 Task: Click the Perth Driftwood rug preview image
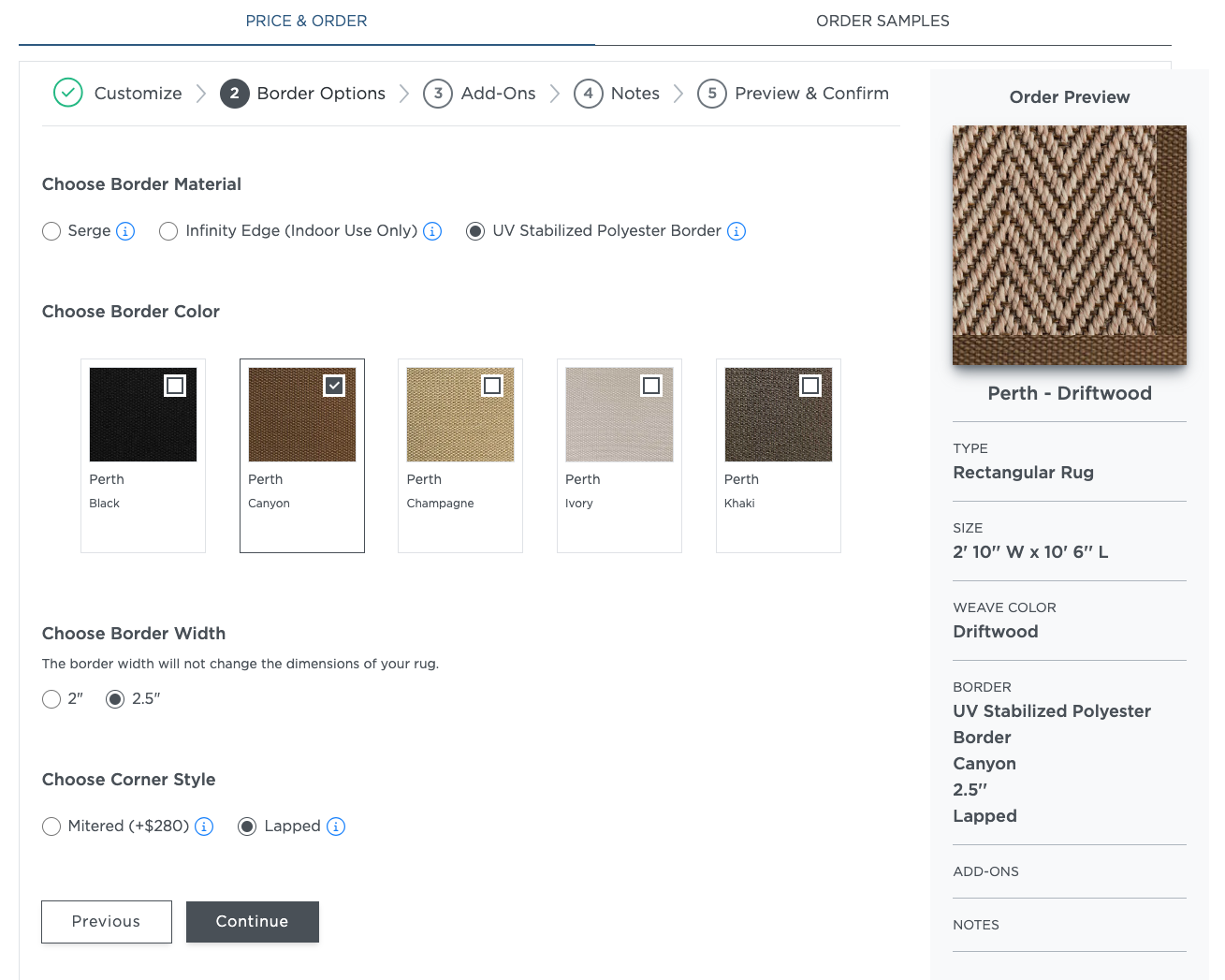pos(1069,245)
